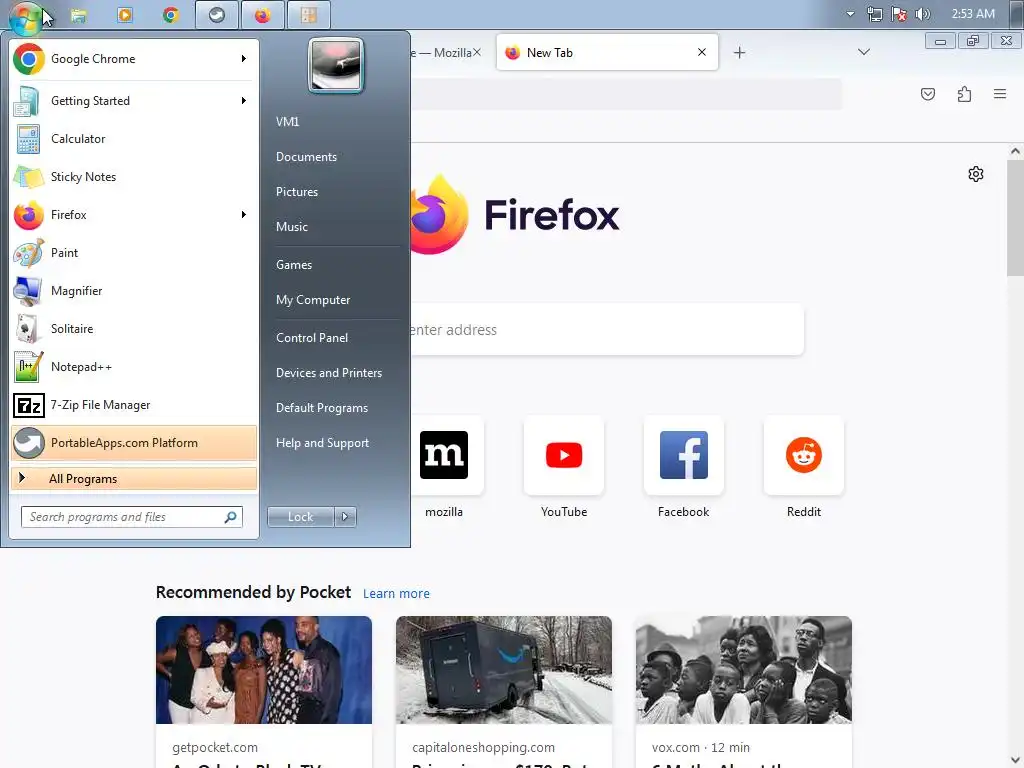
Task: Open the YouTube shortcut tile
Action: tap(564, 455)
